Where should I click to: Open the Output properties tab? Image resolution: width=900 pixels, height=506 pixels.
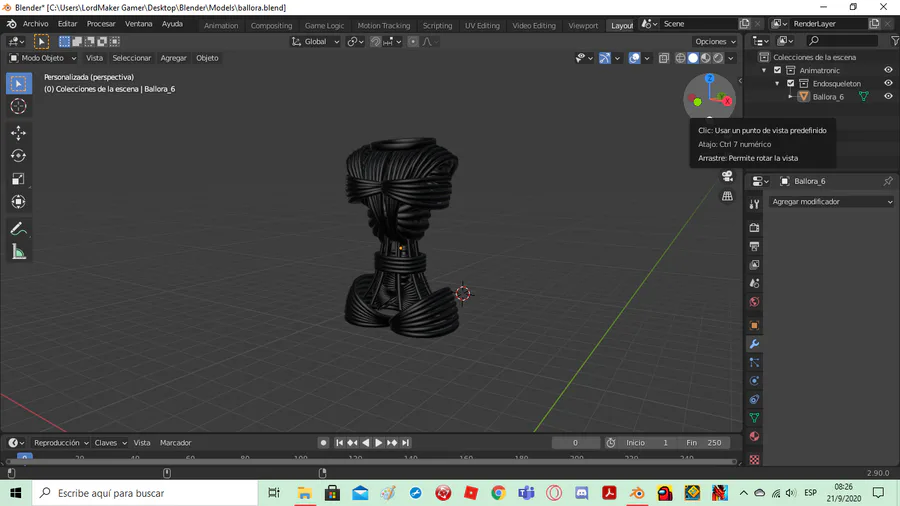[x=754, y=246]
